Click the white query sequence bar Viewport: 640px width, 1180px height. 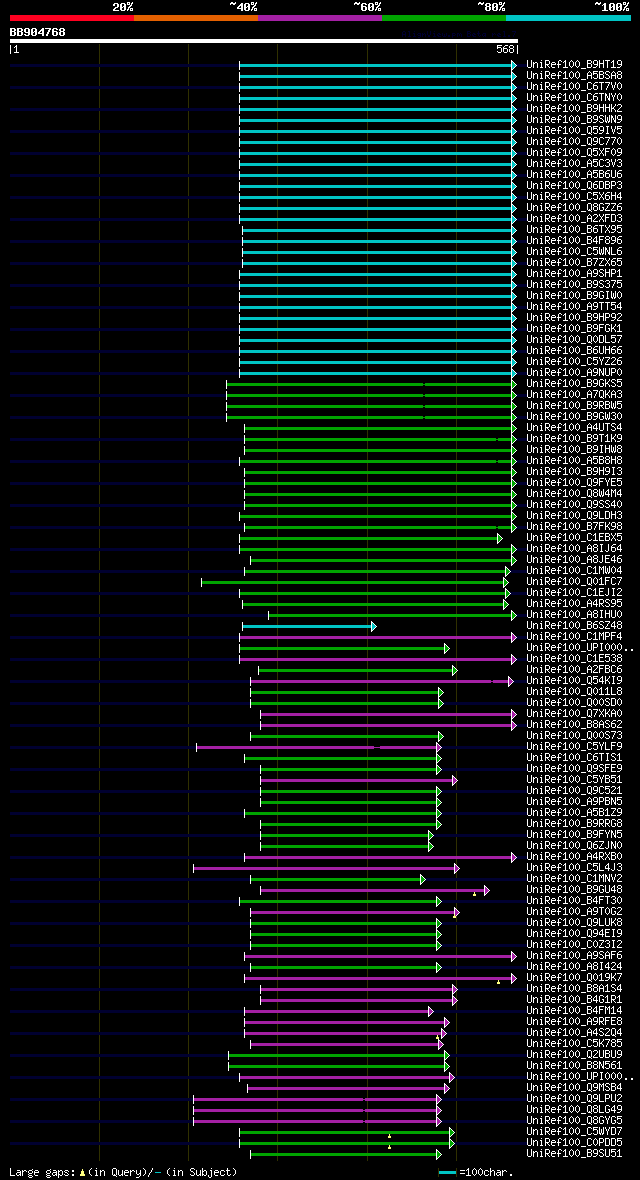[x=264, y=41]
